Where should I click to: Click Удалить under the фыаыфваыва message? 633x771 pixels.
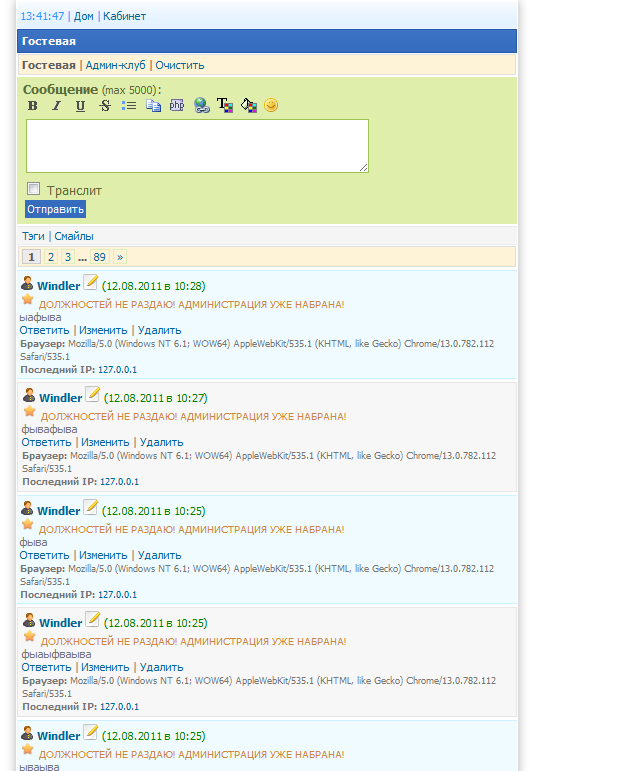162,668
